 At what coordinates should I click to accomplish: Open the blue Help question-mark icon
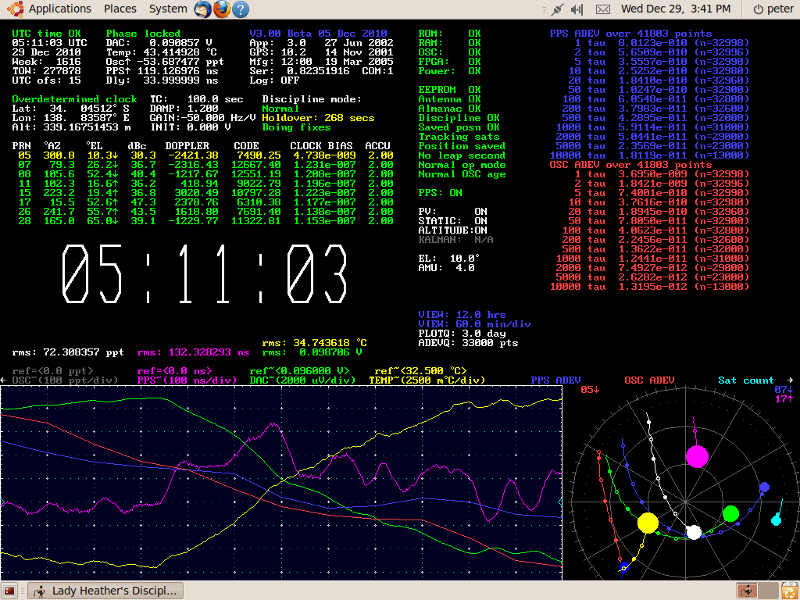click(241, 9)
